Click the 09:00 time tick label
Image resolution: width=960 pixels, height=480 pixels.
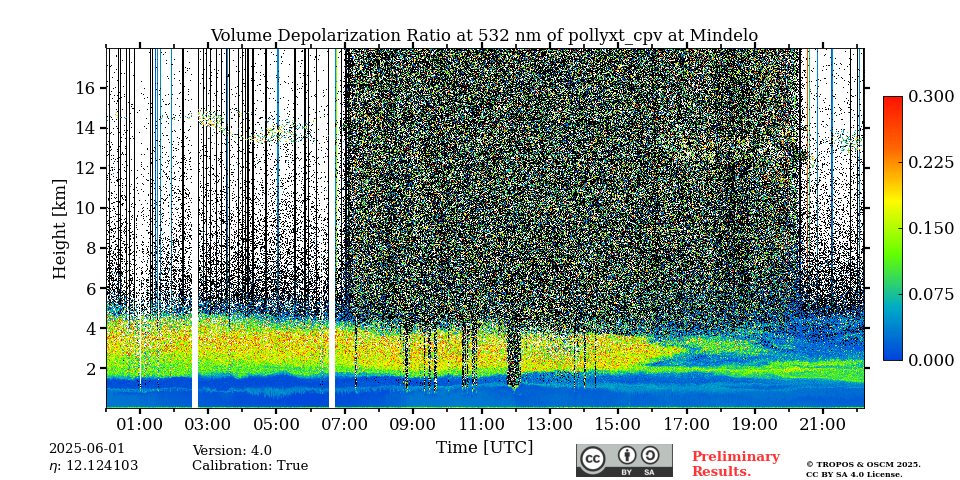click(x=413, y=424)
